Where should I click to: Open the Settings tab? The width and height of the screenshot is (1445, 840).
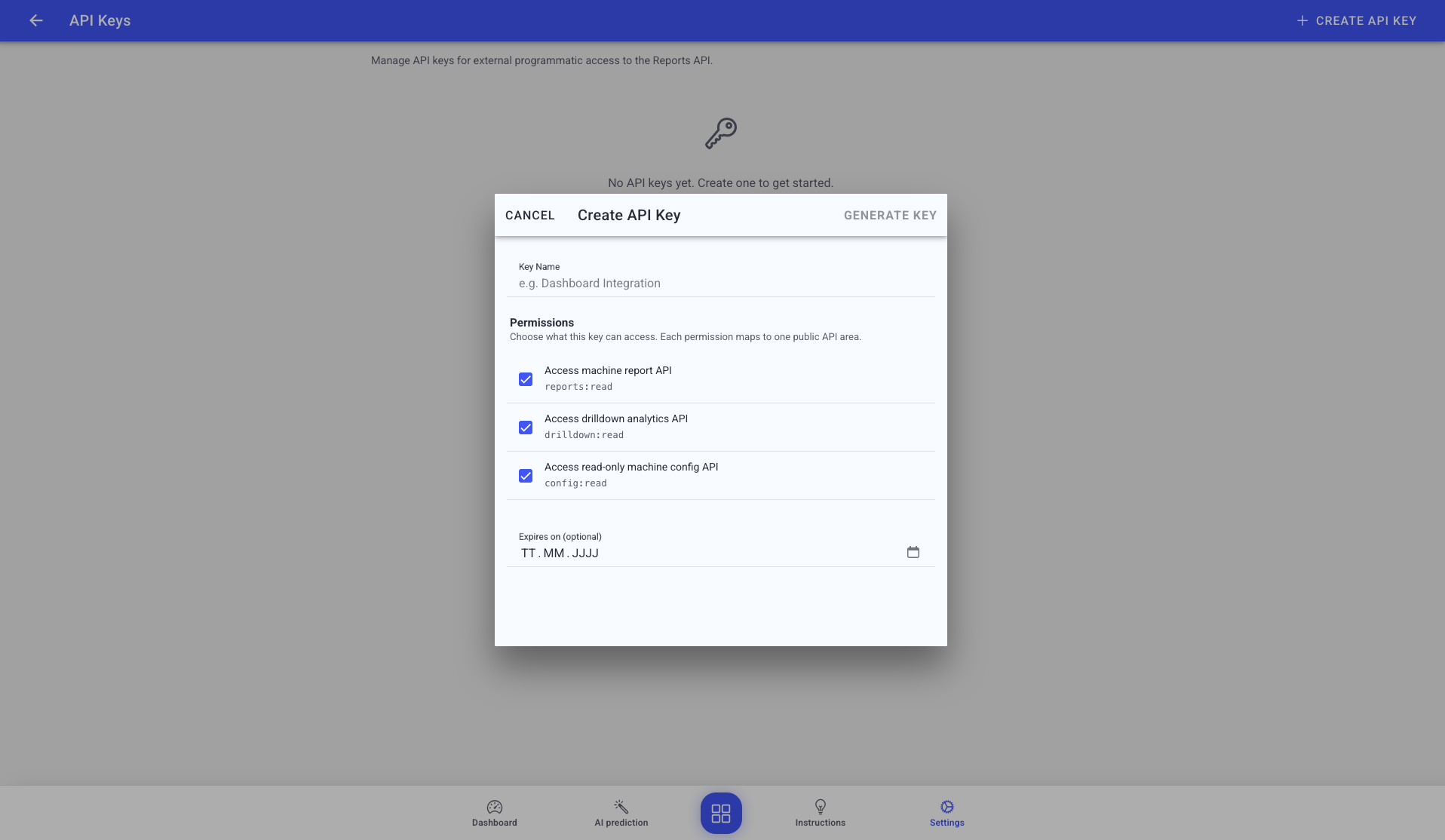(x=947, y=814)
